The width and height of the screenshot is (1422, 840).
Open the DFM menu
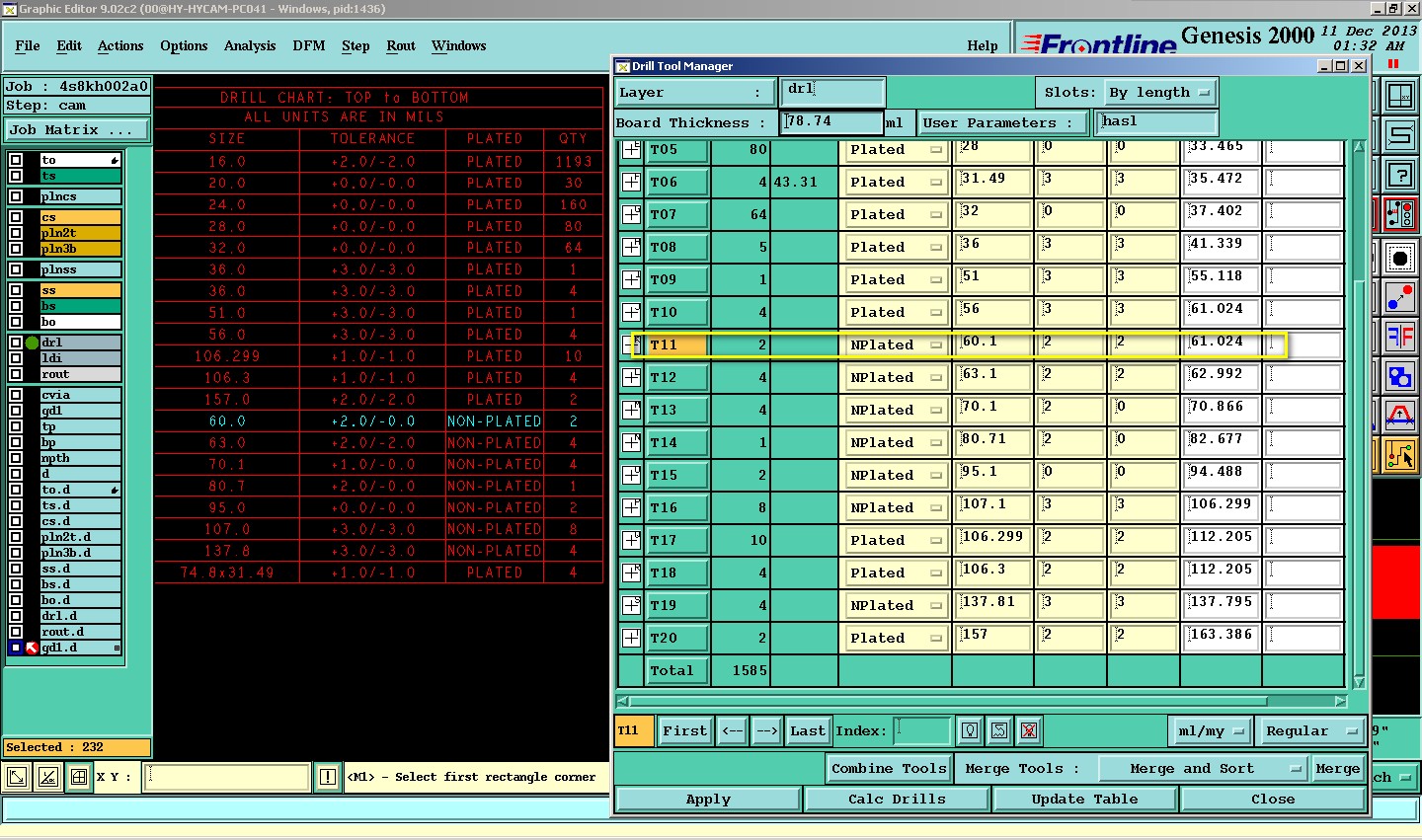[309, 46]
